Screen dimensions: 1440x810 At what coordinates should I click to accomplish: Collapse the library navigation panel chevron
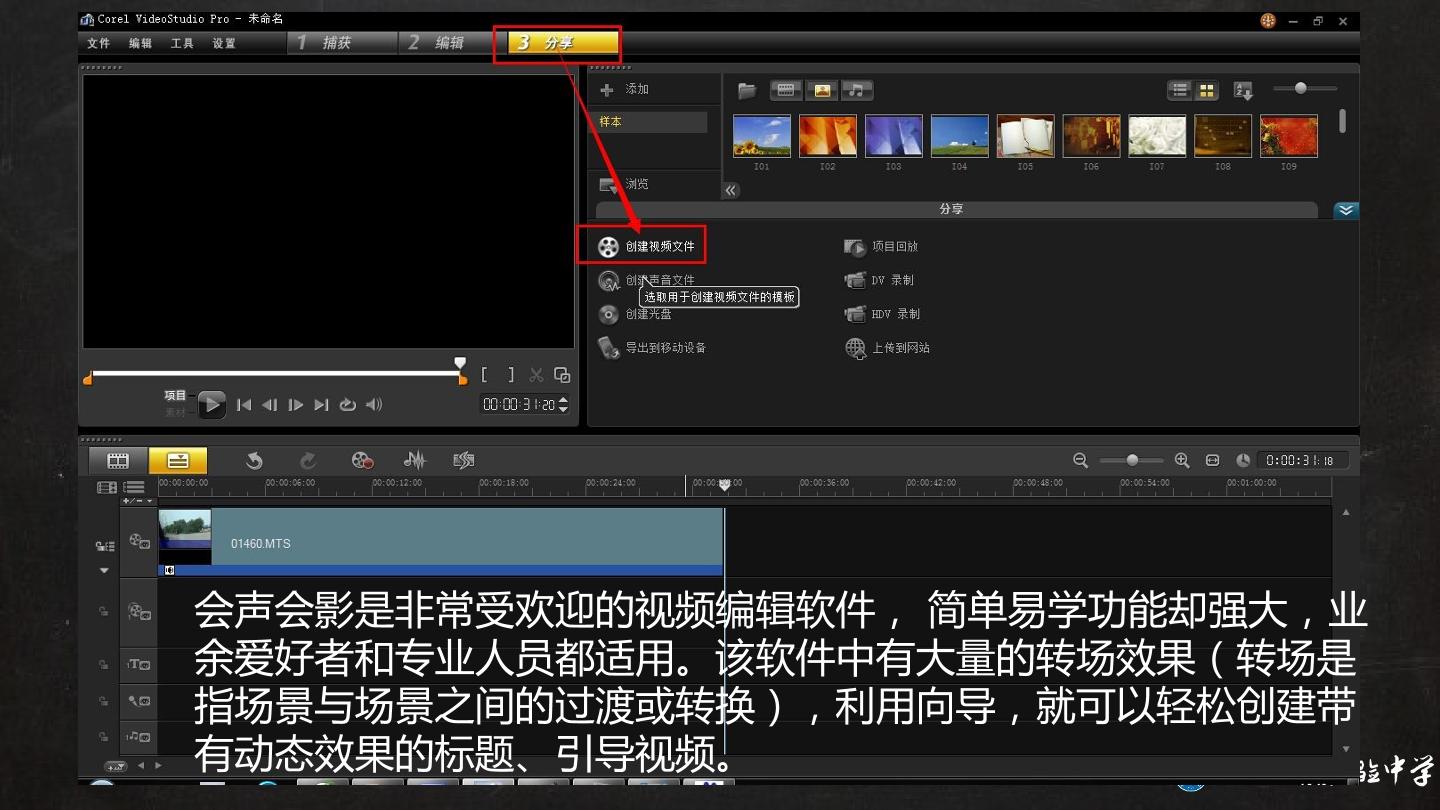tap(731, 190)
